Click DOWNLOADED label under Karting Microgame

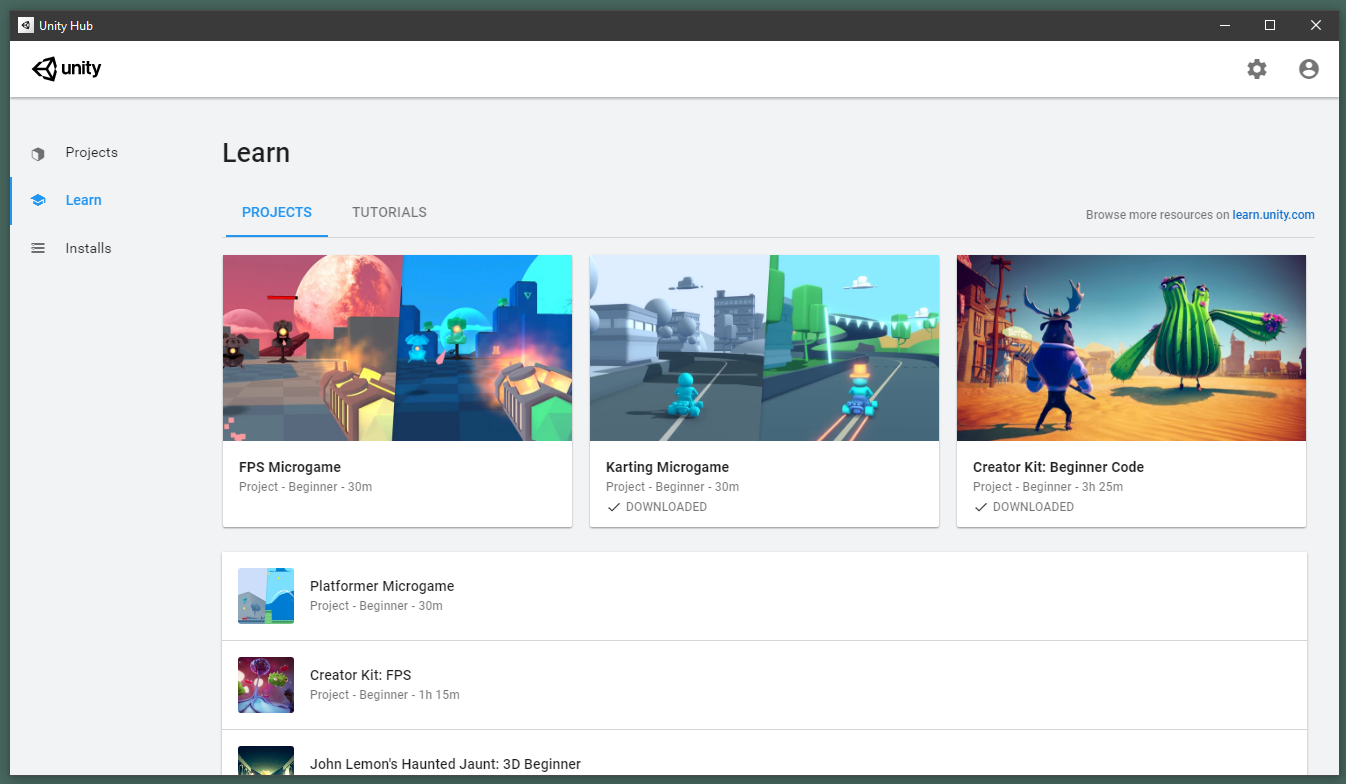pos(666,507)
